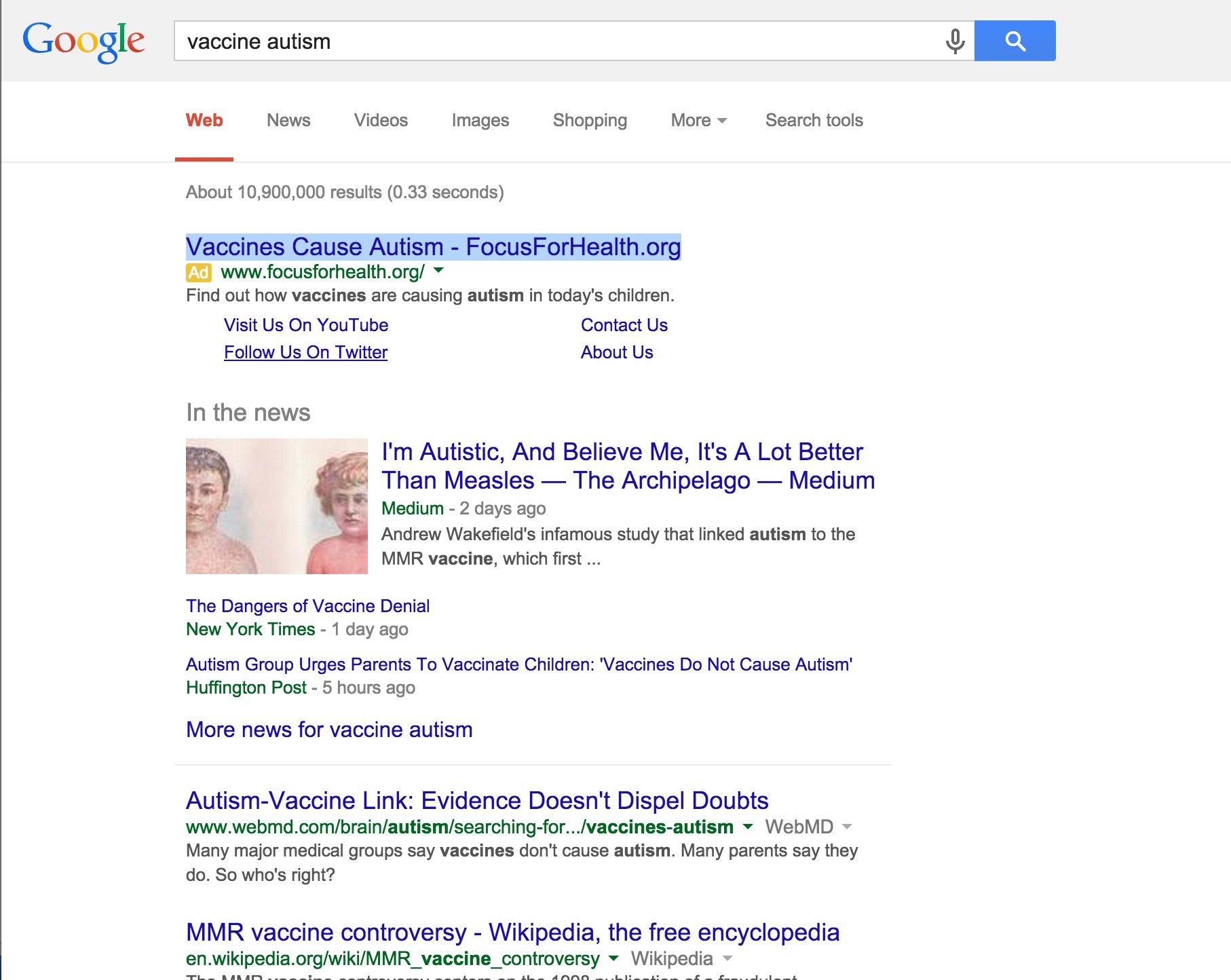Image resolution: width=1231 pixels, height=980 pixels.
Task: Switch to the Videos tab
Action: 381,120
